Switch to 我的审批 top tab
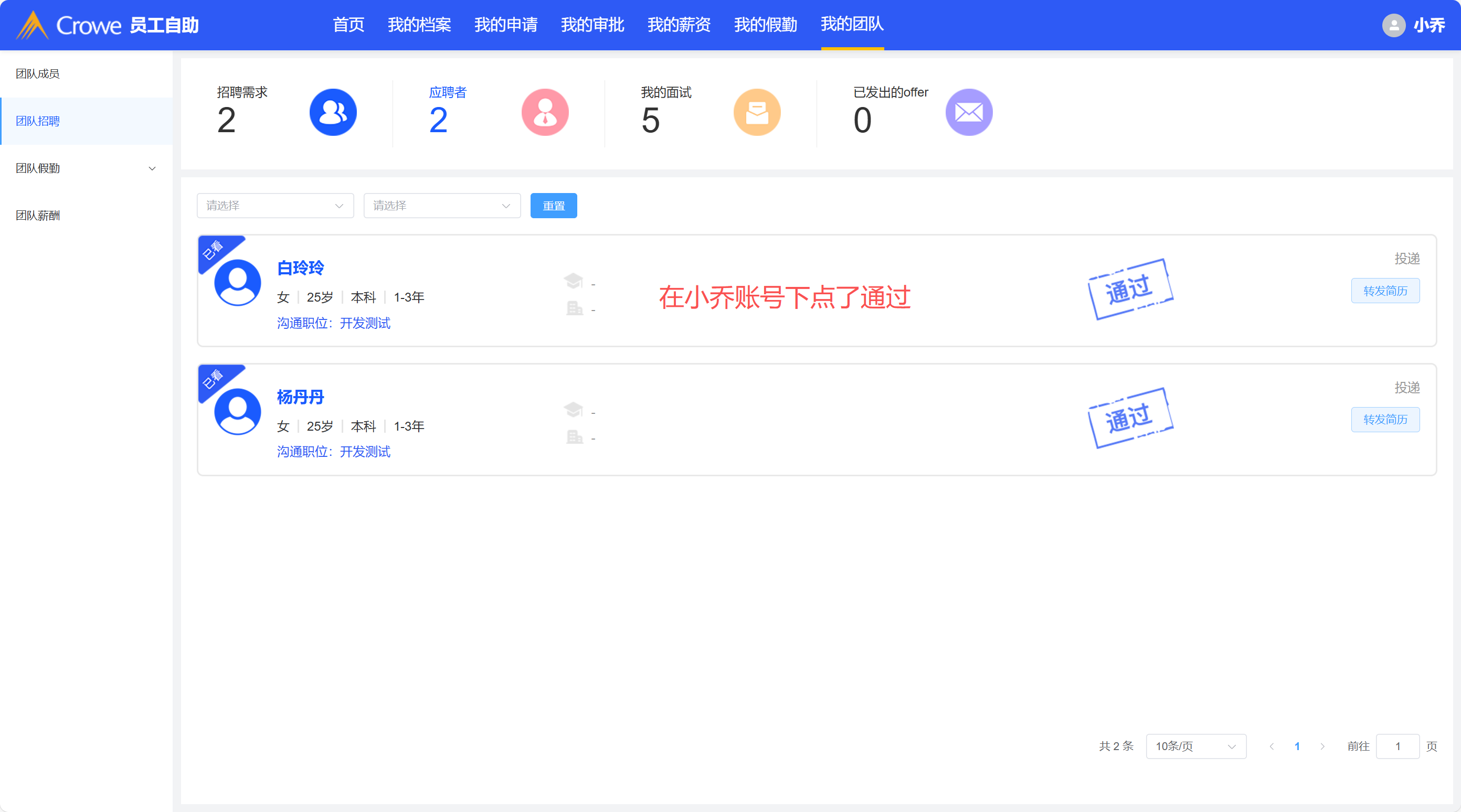Screen dimensions: 1461x812 592,25
